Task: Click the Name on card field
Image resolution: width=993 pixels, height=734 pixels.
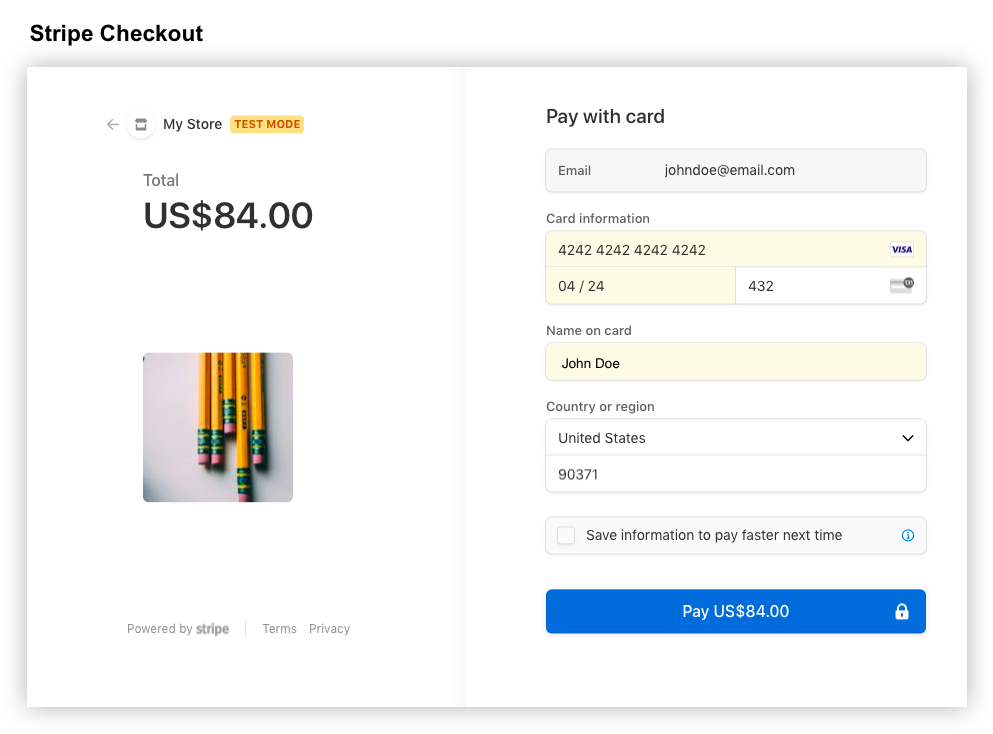Action: pyautogui.click(x=736, y=362)
